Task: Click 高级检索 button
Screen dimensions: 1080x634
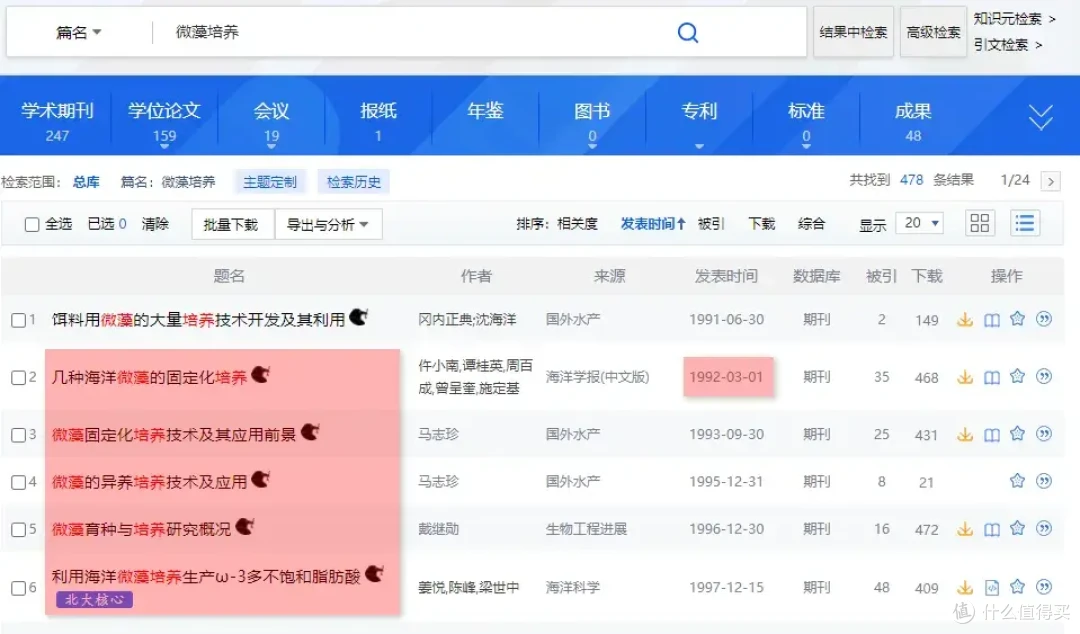Action: tap(933, 32)
